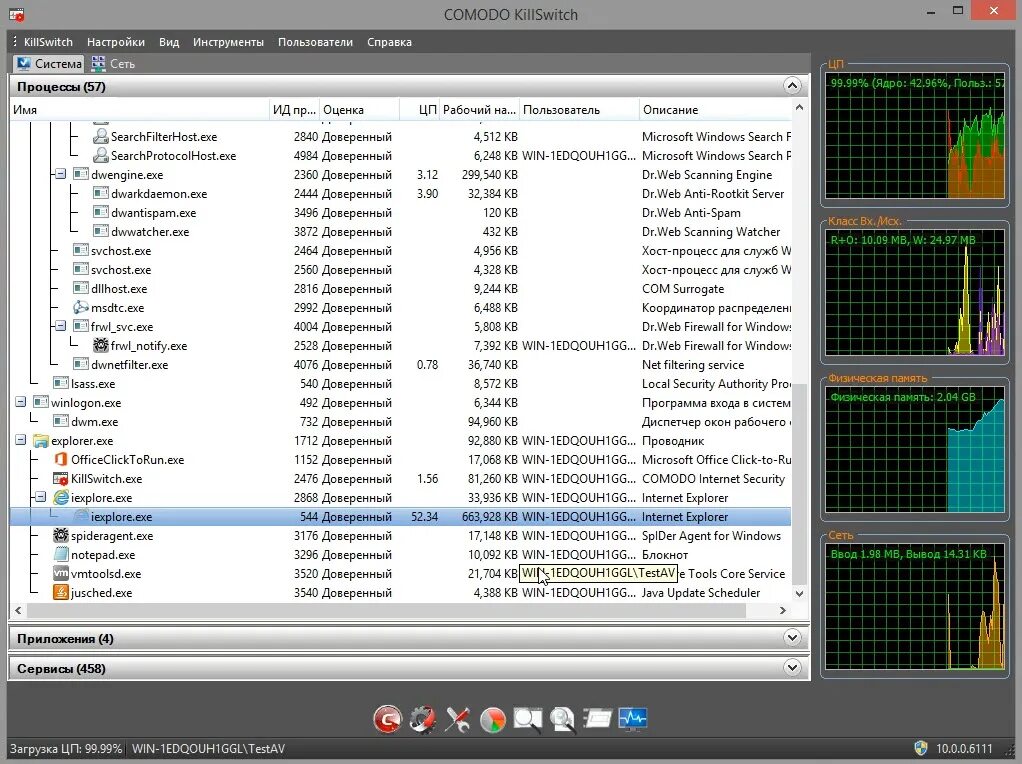Image resolution: width=1022 pixels, height=764 pixels.
Task: Expand the Приложения (4) panel
Action: (x=792, y=638)
